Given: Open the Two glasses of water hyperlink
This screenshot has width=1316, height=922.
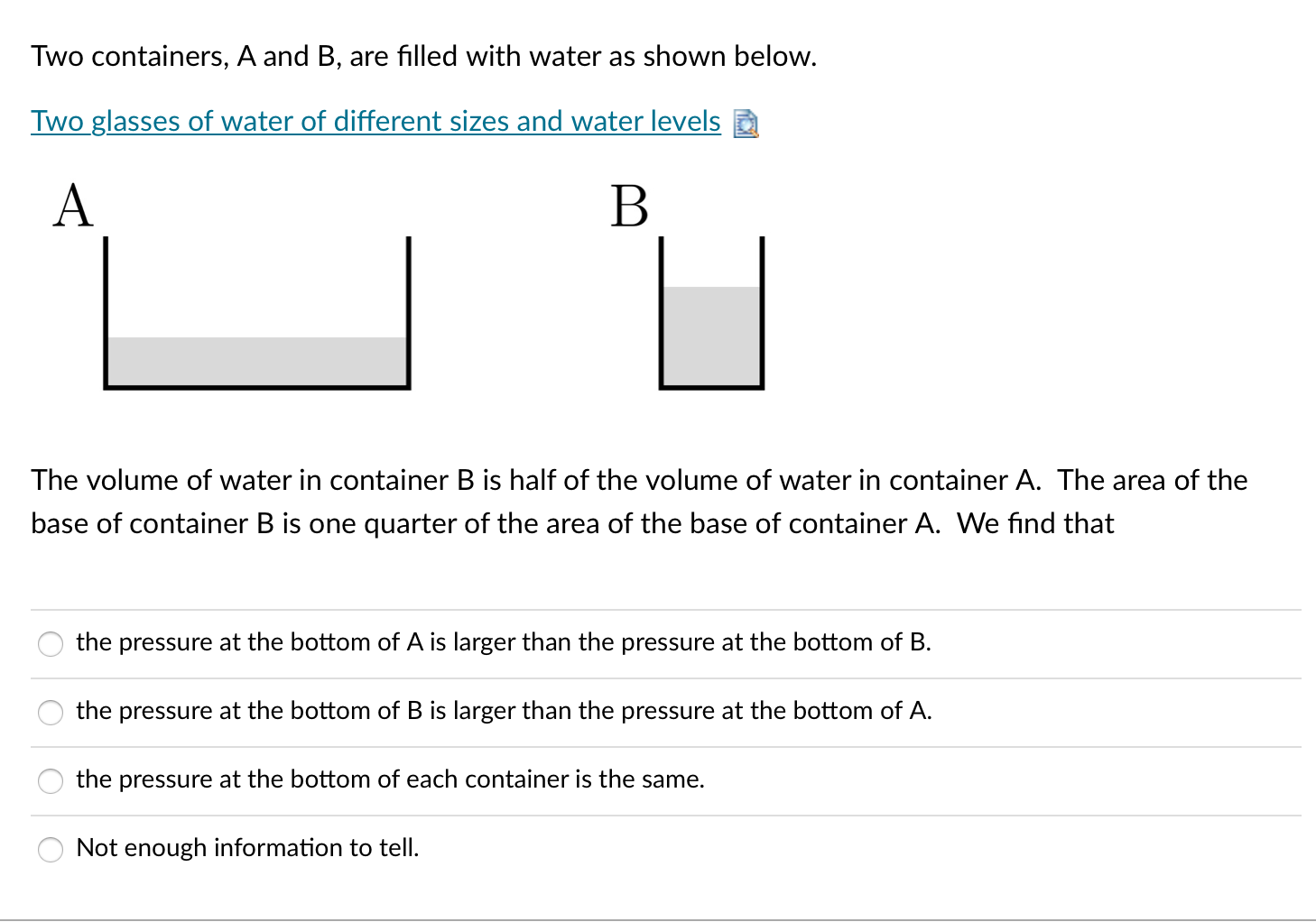Looking at the screenshot, I should click(x=373, y=122).
